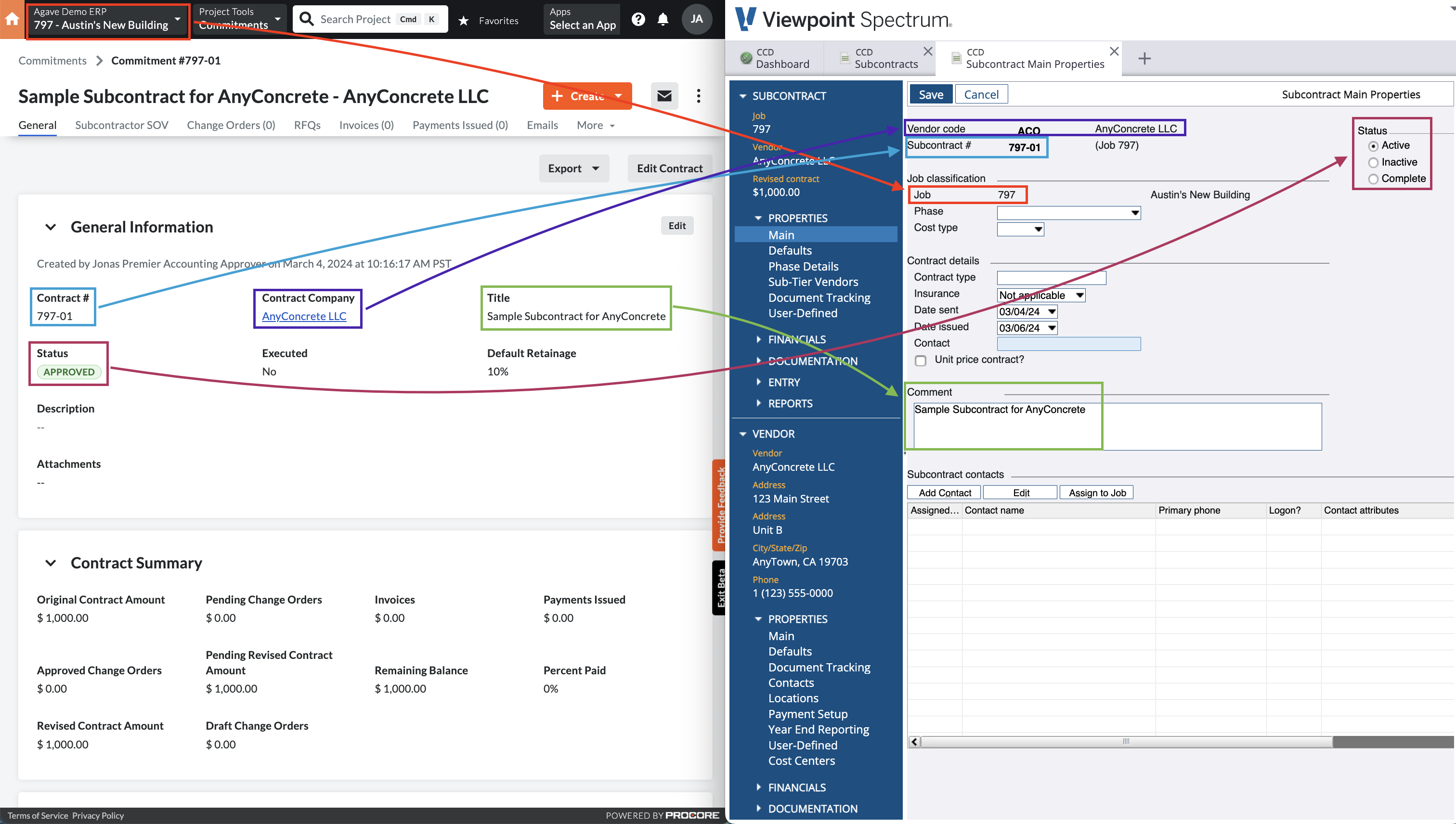1456x824 pixels.
Task: Open the More tab dropdown
Action: [595, 125]
